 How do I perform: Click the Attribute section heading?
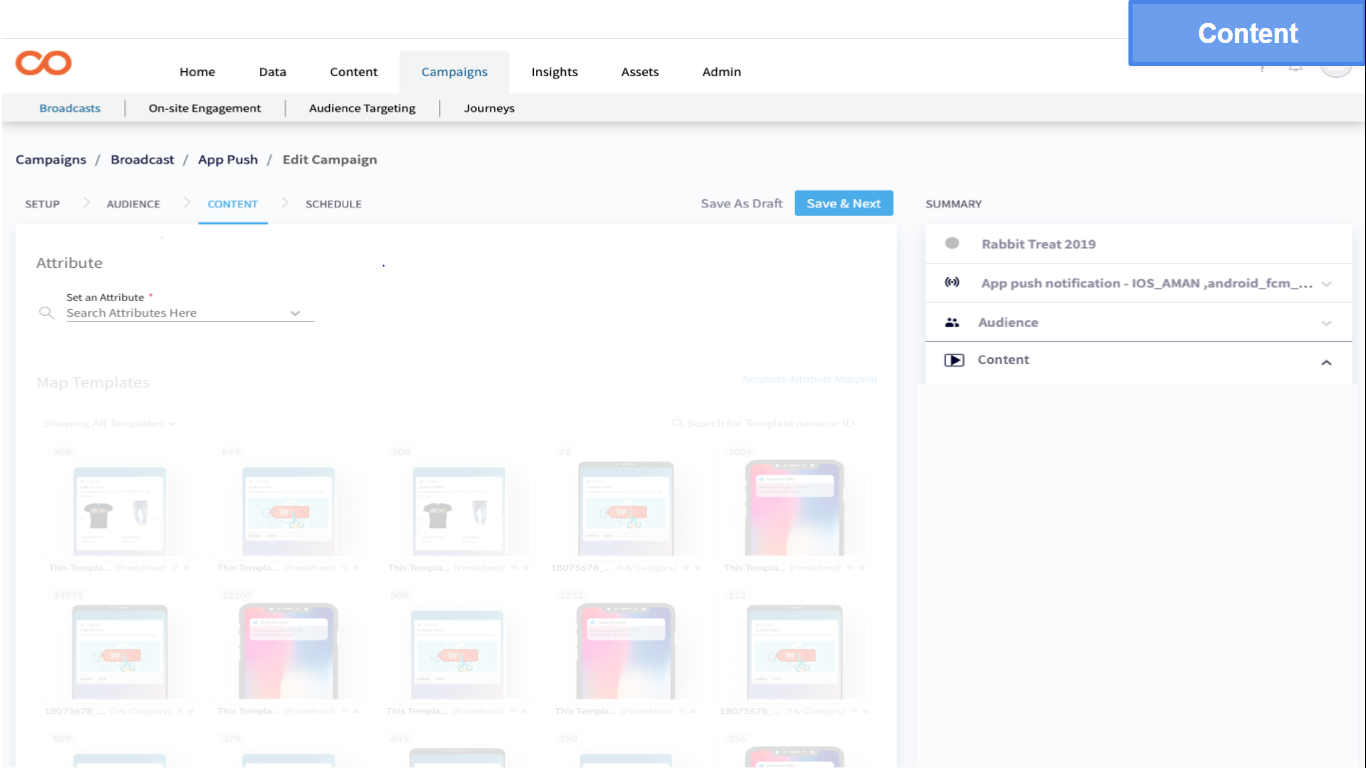[69, 263]
